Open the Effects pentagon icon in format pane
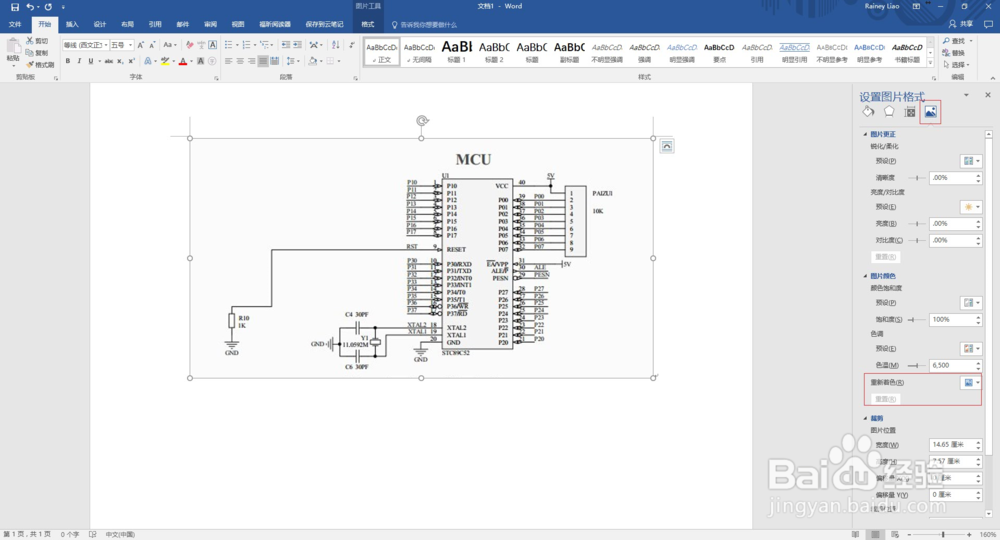Screen dimensions: 1000x540 click(x=889, y=112)
